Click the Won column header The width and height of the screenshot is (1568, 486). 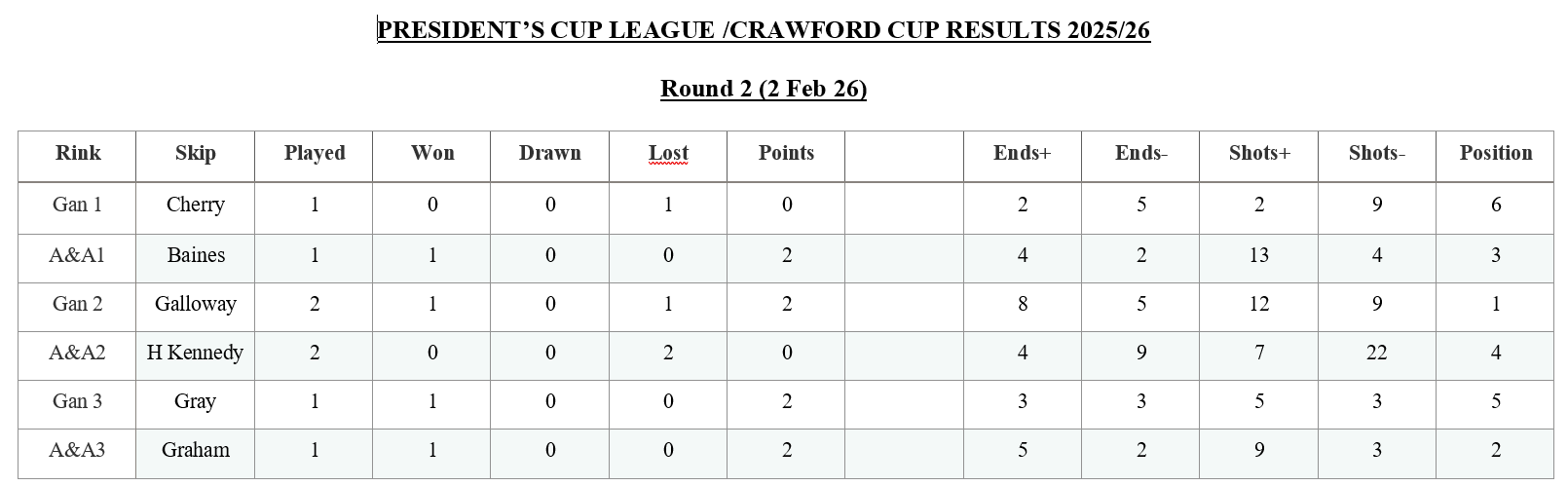(x=432, y=153)
